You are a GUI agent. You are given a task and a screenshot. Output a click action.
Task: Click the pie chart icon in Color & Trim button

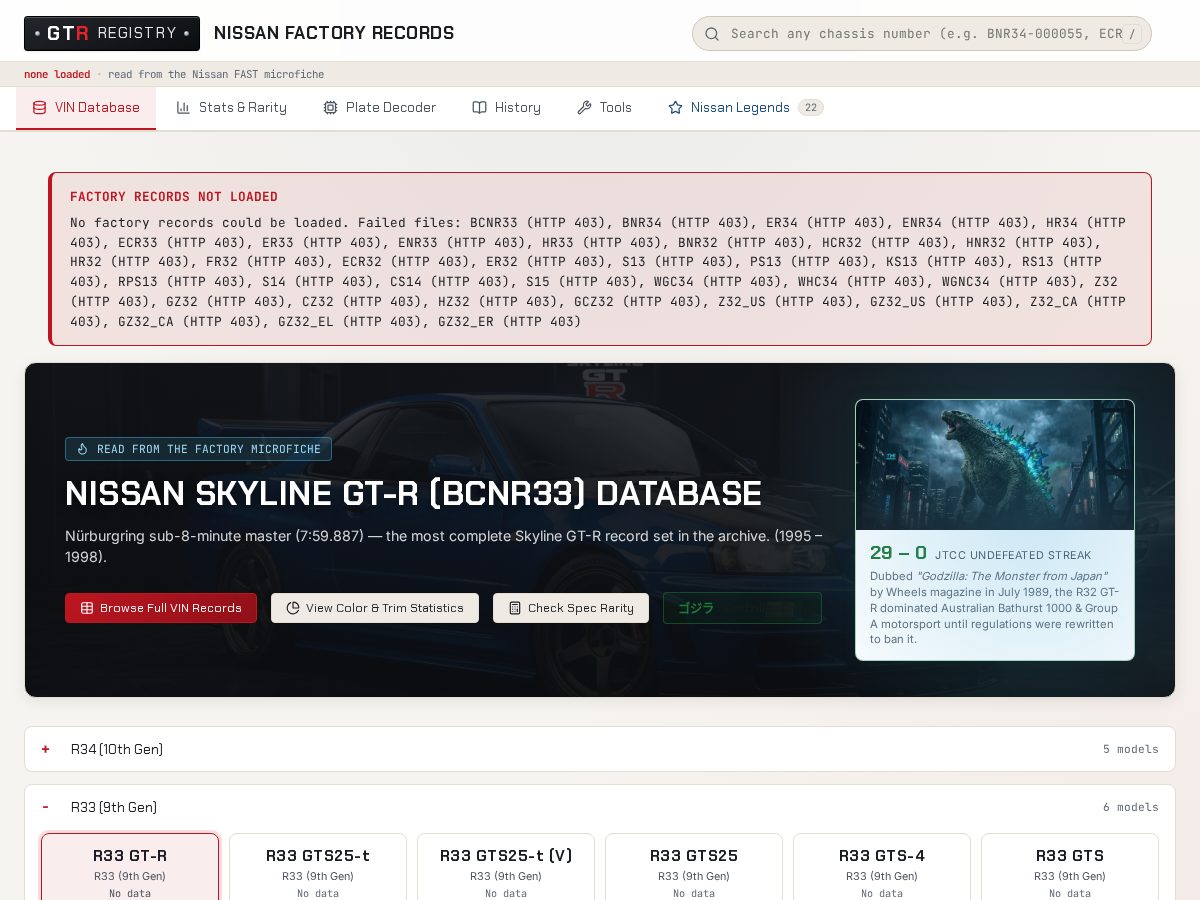coord(293,608)
